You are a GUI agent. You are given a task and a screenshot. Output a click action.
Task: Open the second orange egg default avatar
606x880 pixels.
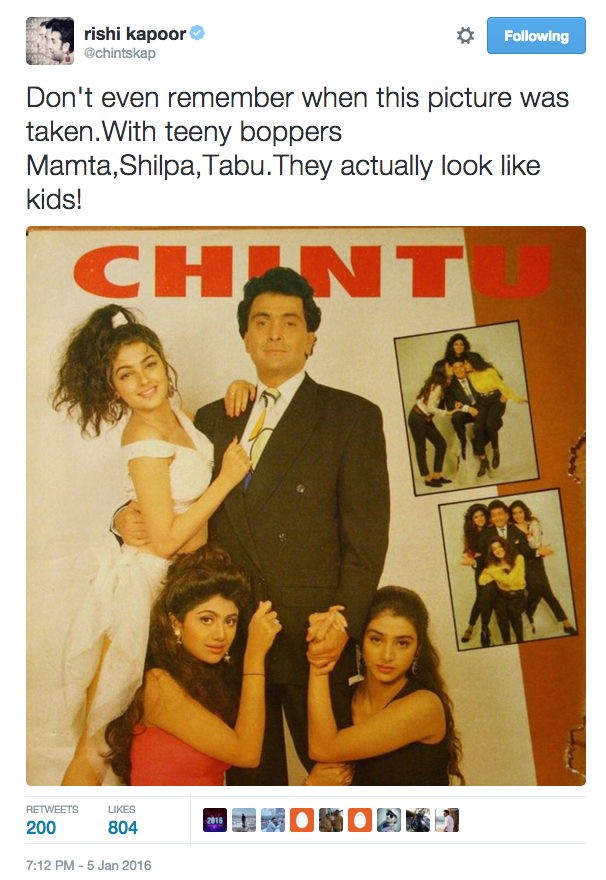[360, 820]
